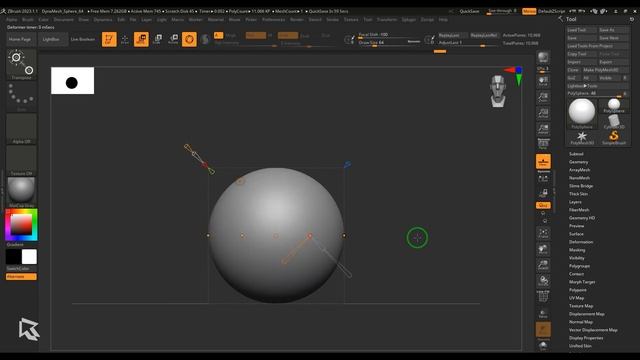Click the ZoomD icon in right shelf
Viewport: 640px width, 360px height.
pos(543,265)
